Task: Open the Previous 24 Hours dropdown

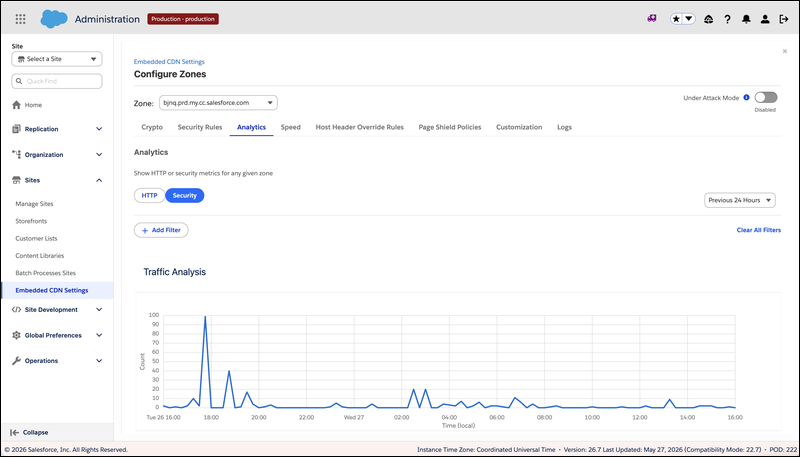Action: 740,200
